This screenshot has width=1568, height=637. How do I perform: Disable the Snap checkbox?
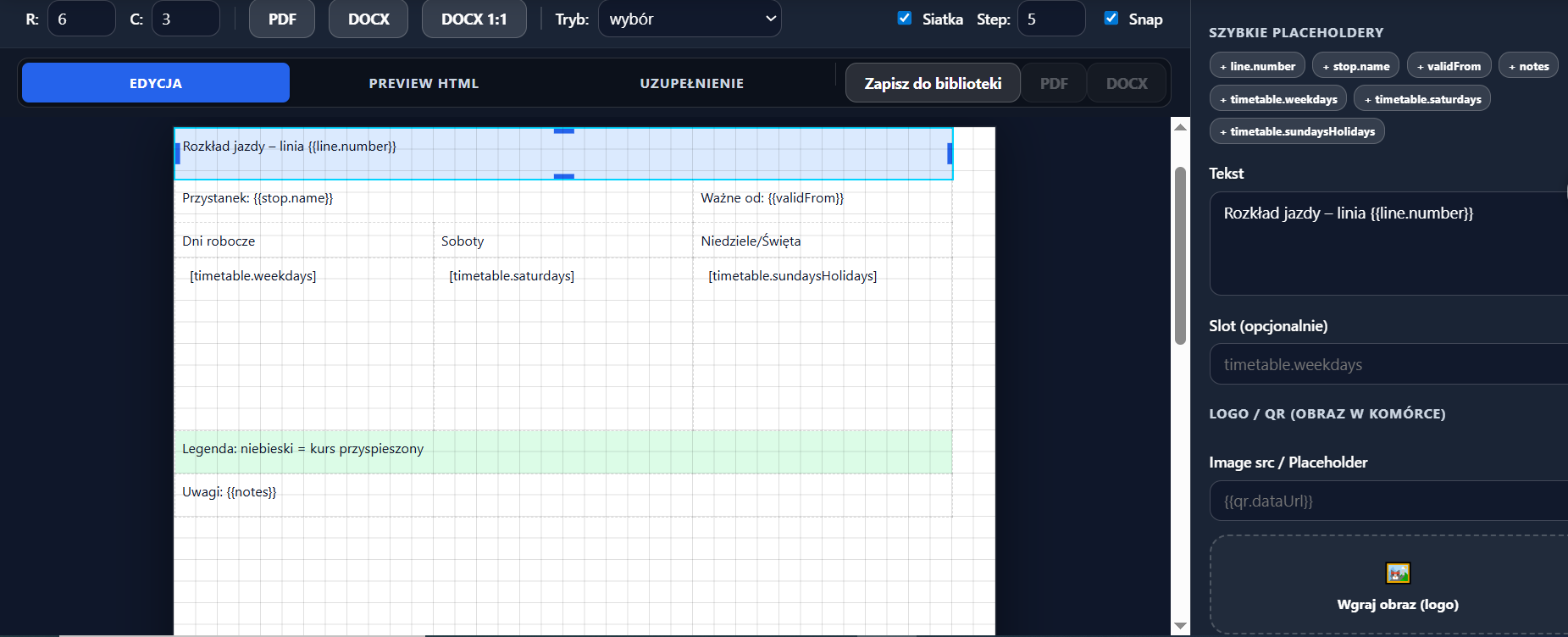click(1111, 19)
